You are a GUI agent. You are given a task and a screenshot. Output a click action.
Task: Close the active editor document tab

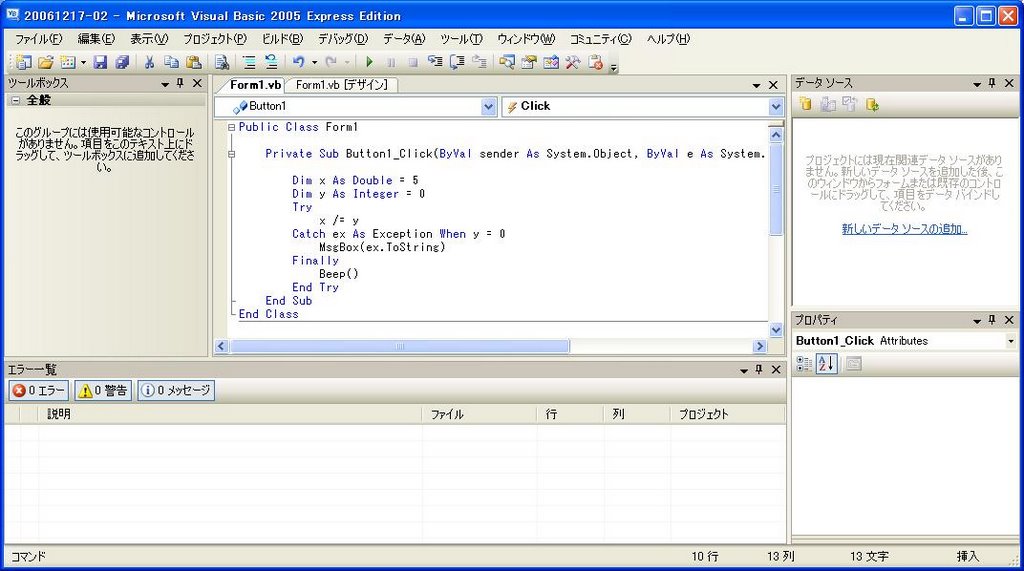773,85
